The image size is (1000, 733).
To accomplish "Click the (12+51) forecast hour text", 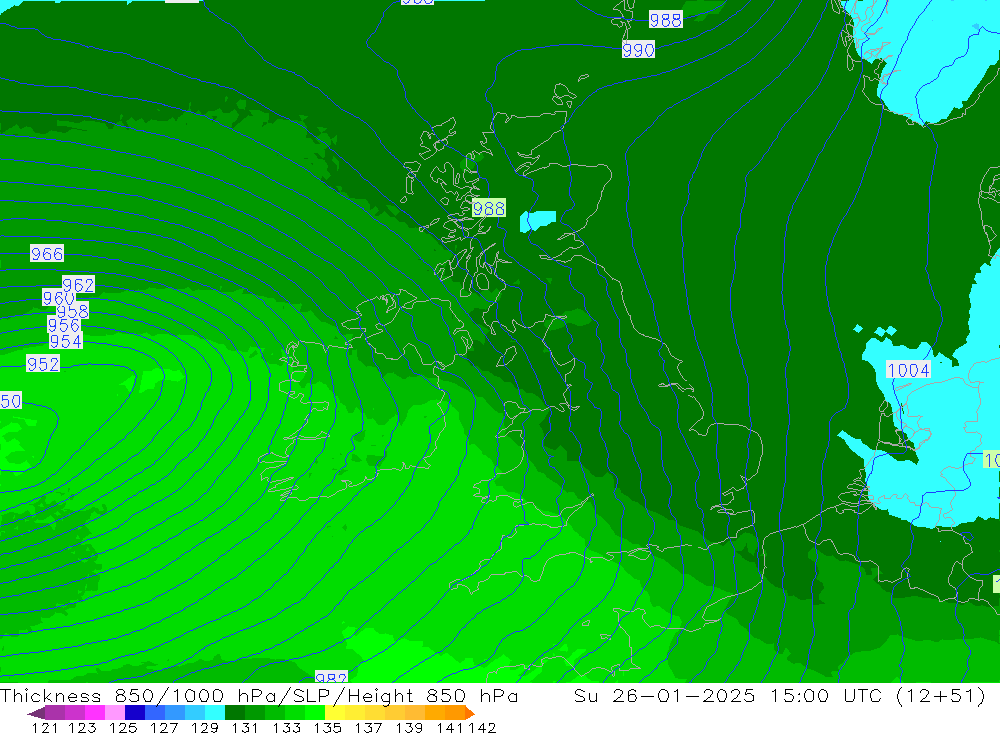I will pyautogui.click(x=941, y=696).
